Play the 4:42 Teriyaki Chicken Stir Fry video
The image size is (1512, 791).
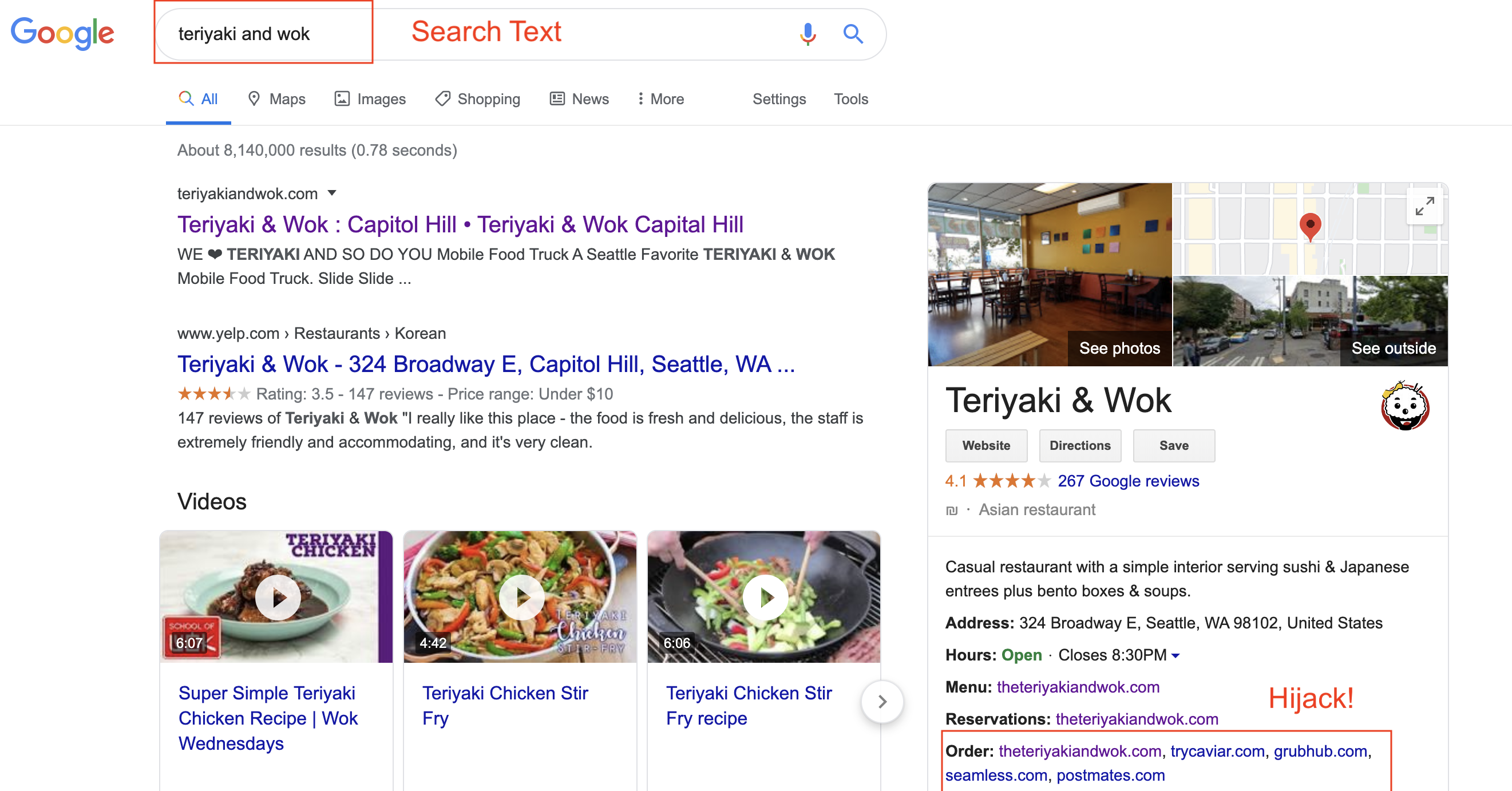pyautogui.click(x=521, y=596)
